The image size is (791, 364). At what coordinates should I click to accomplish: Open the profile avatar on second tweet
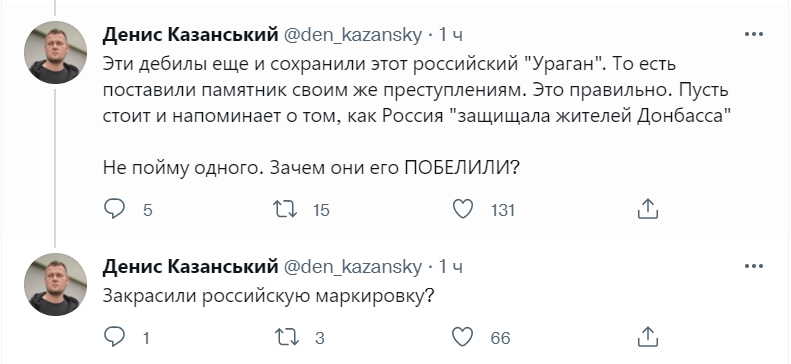[x=55, y=284]
